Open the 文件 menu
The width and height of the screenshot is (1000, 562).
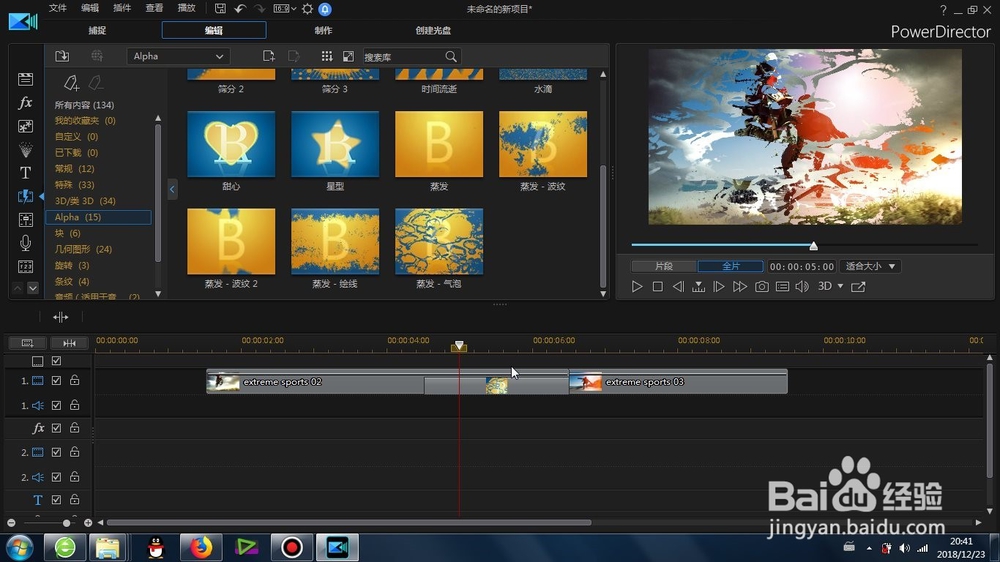click(57, 8)
